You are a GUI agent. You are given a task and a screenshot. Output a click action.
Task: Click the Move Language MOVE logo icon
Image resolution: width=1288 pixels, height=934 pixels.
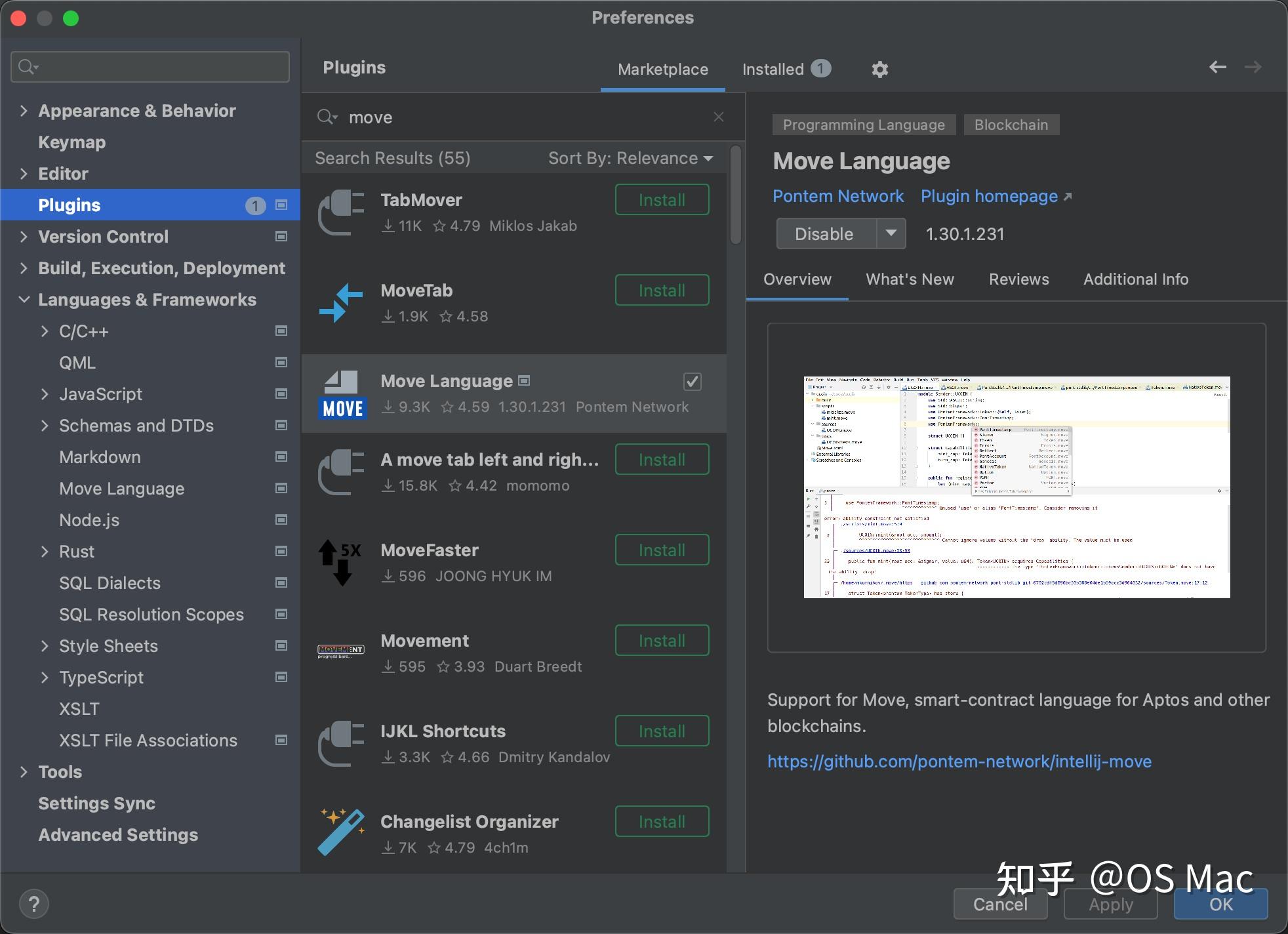[341, 394]
